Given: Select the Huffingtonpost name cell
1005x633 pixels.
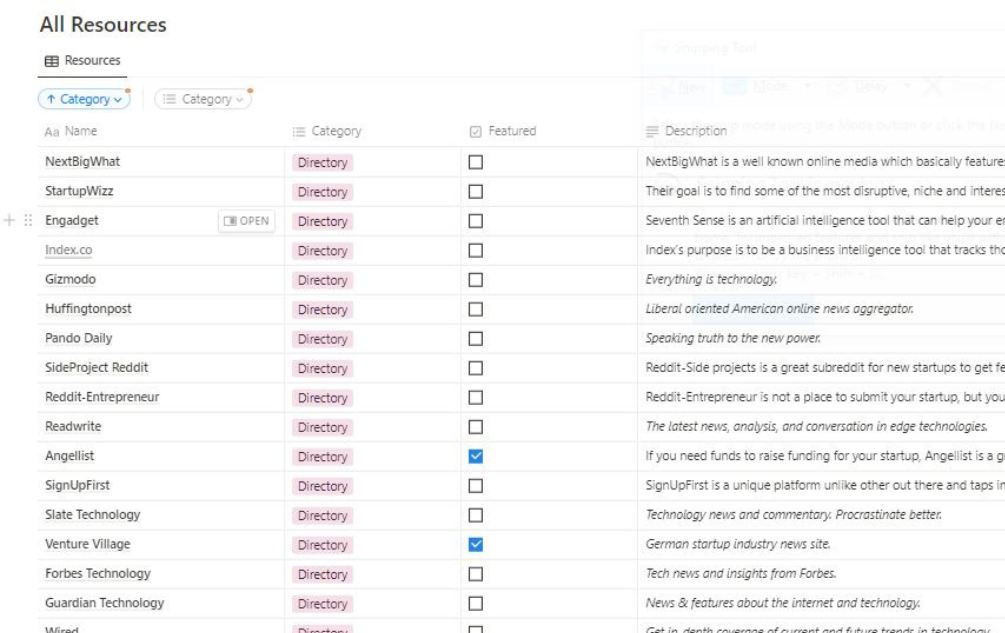Looking at the screenshot, I should [x=161, y=309].
